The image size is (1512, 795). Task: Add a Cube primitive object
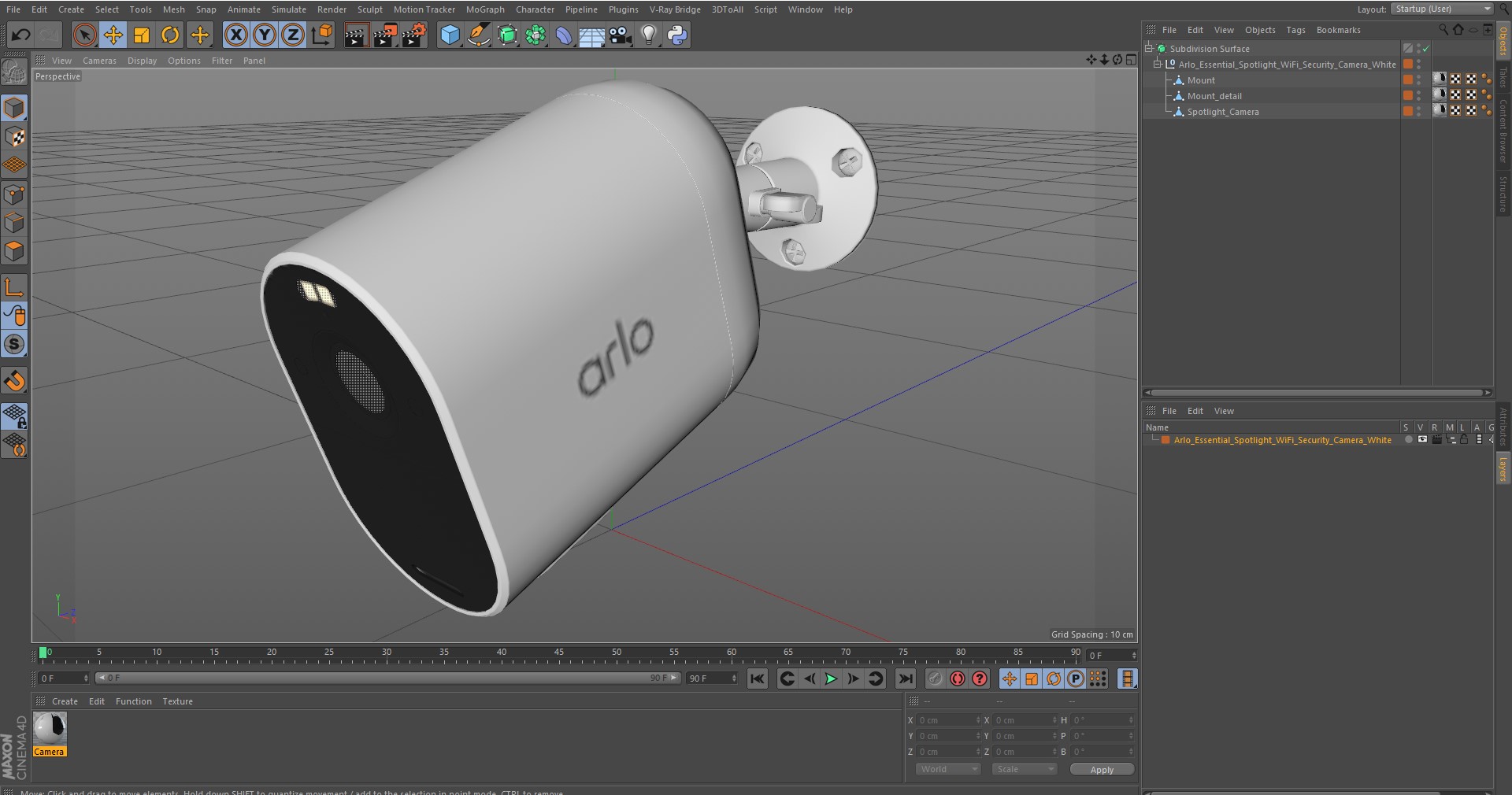pyautogui.click(x=450, y=35)
